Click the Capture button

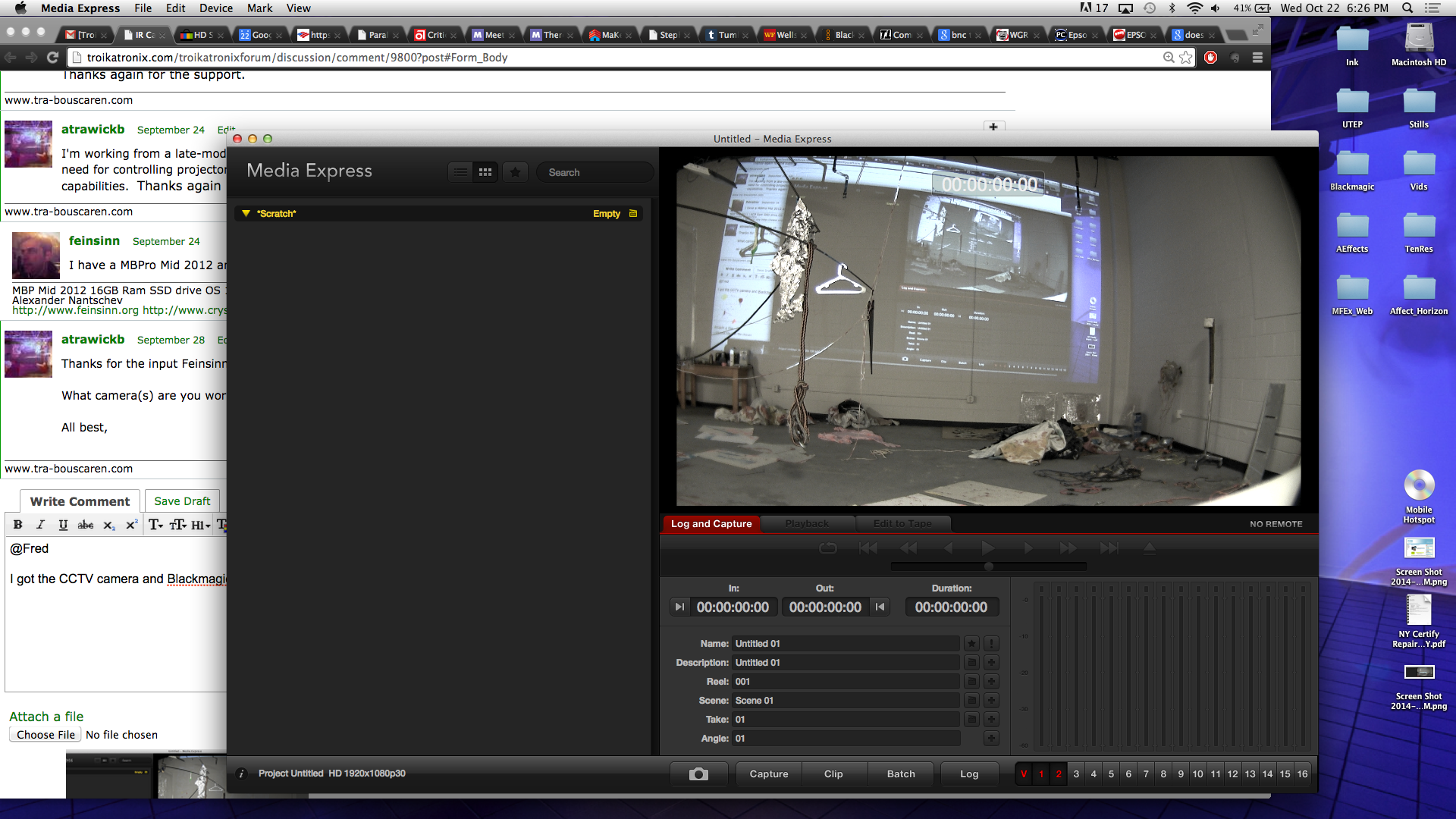coord(770,773)
